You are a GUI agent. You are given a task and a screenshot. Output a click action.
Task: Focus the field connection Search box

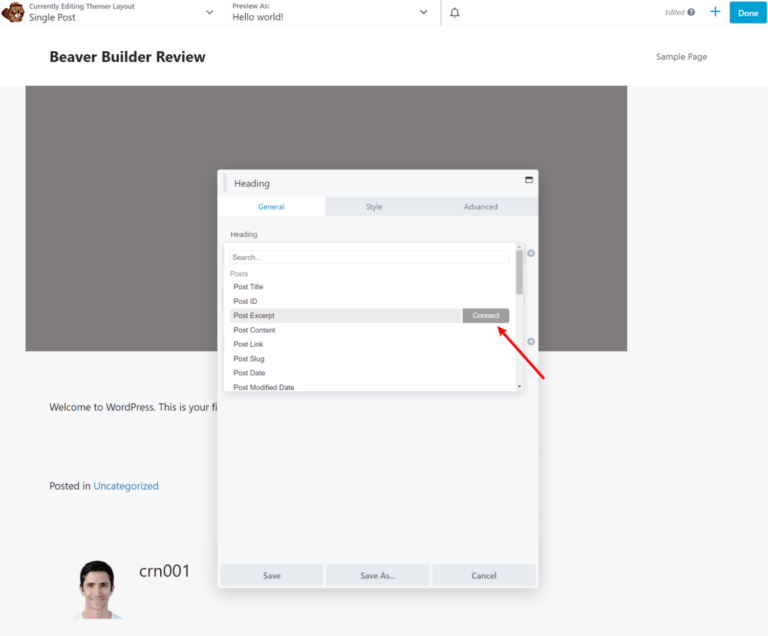pos(369,257)
